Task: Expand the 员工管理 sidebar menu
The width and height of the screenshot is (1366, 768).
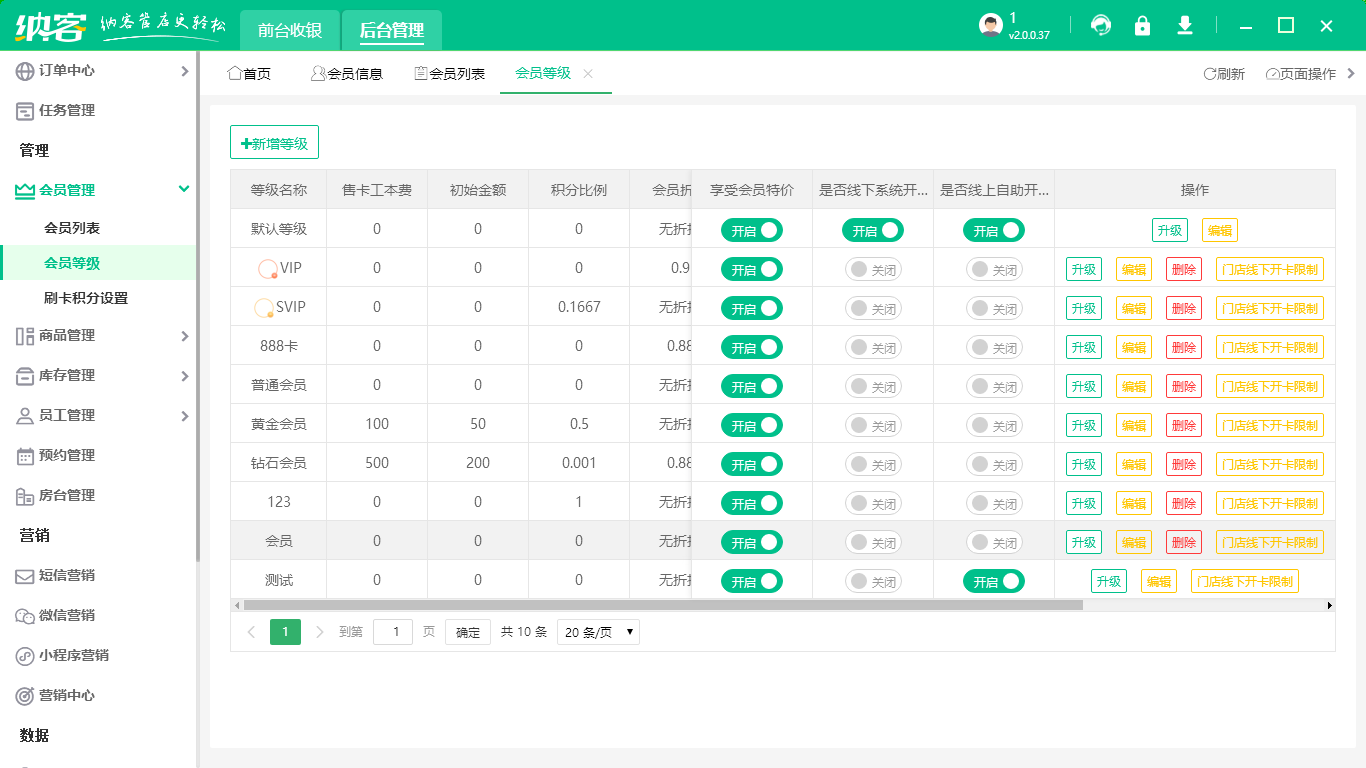Action: pos(99,416)
